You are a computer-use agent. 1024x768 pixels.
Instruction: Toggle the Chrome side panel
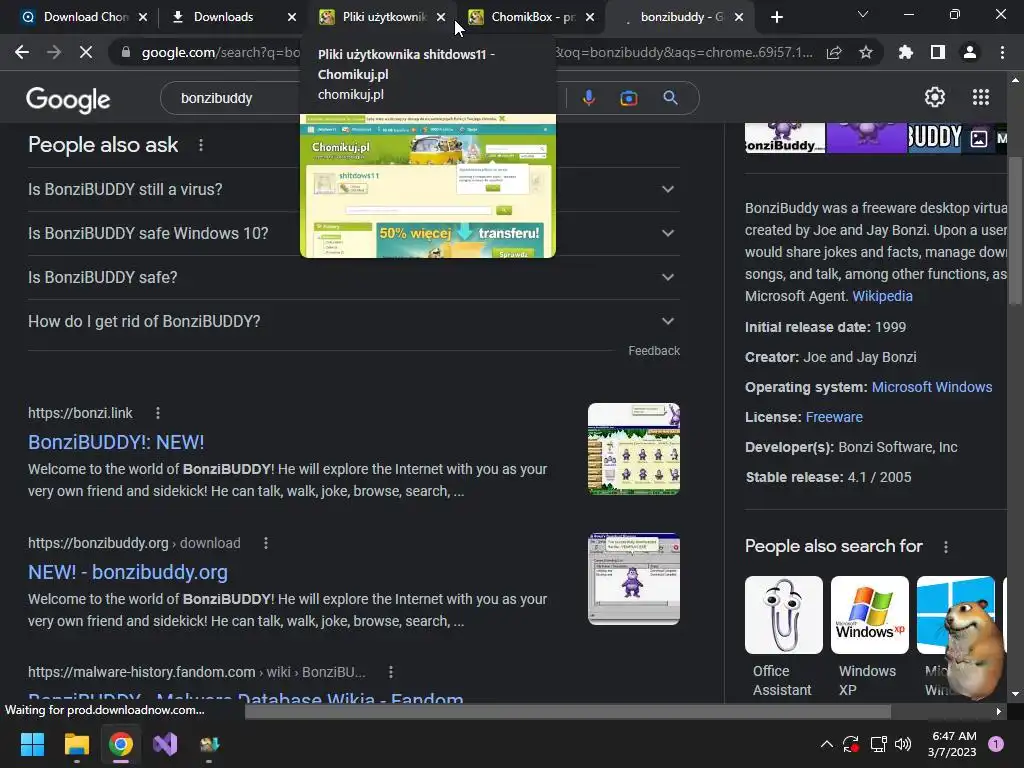coord(938,52)
